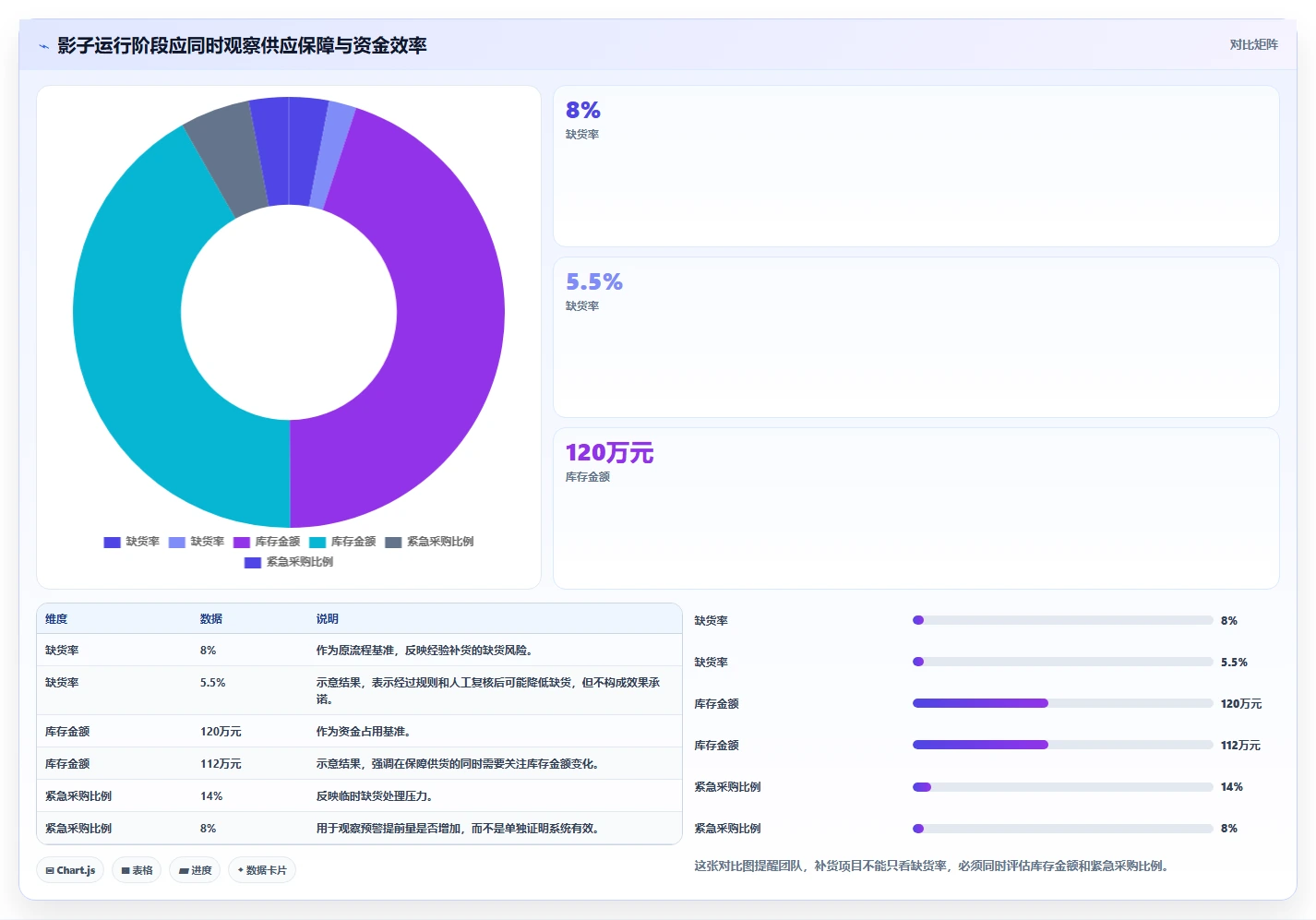Click the progress bar valued 112万元
This screenshot has height=920, width=1316.
click(1062, 745)
